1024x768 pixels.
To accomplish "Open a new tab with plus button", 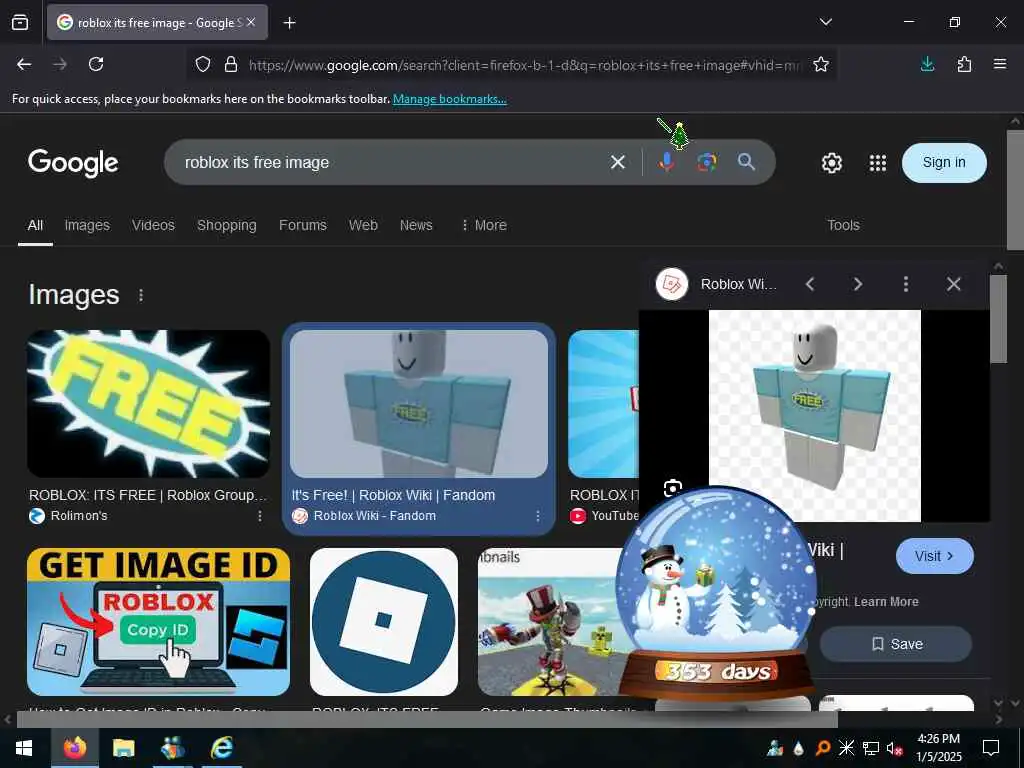I will (289, 23).
